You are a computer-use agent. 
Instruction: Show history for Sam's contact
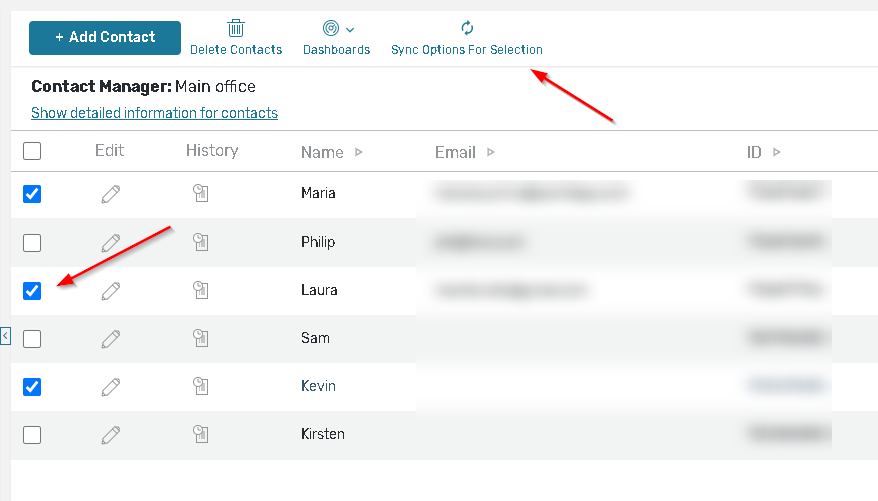(x=201, y=339)
